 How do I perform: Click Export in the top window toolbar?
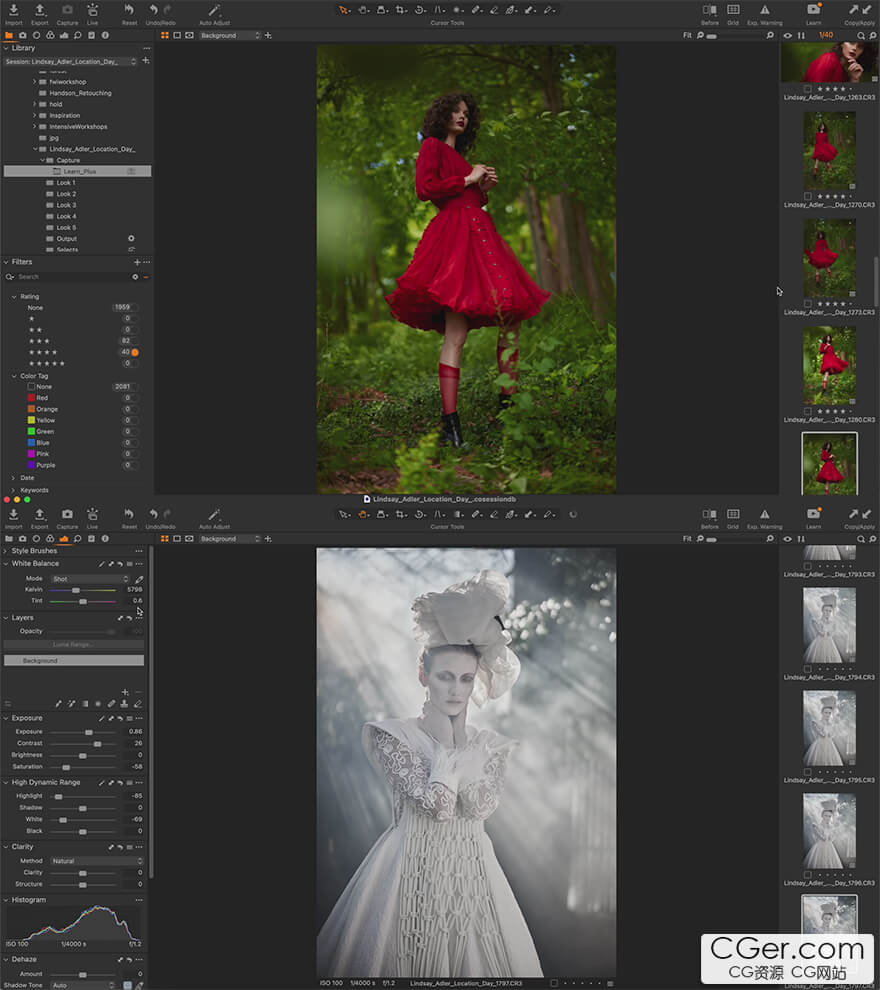coord(40,14)
